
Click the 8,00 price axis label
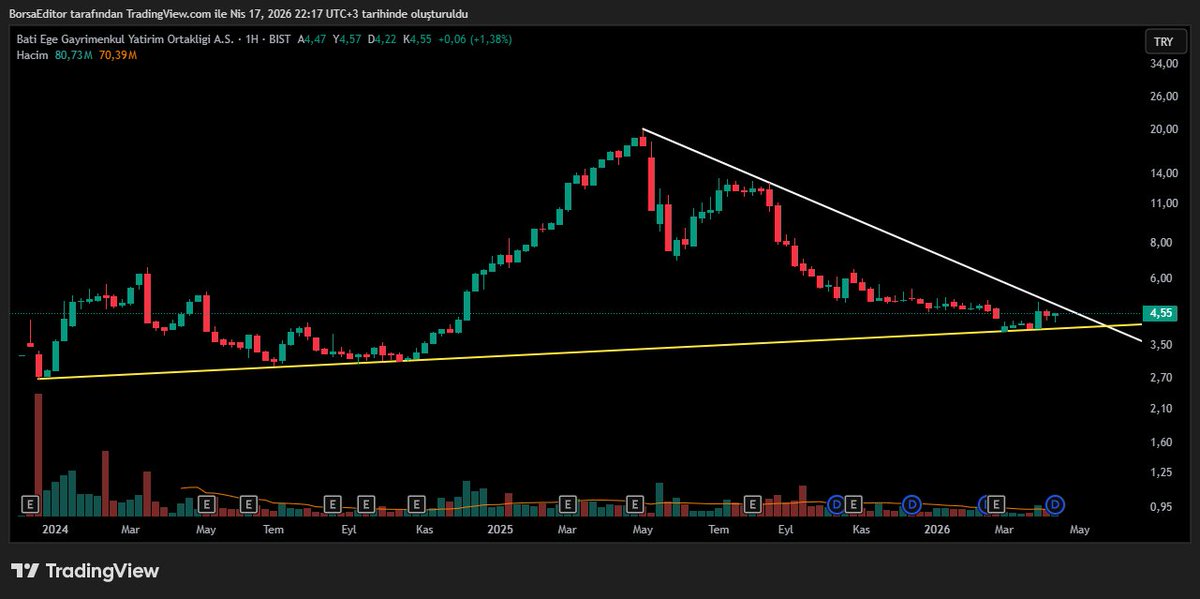click(x=1163, y=243)
